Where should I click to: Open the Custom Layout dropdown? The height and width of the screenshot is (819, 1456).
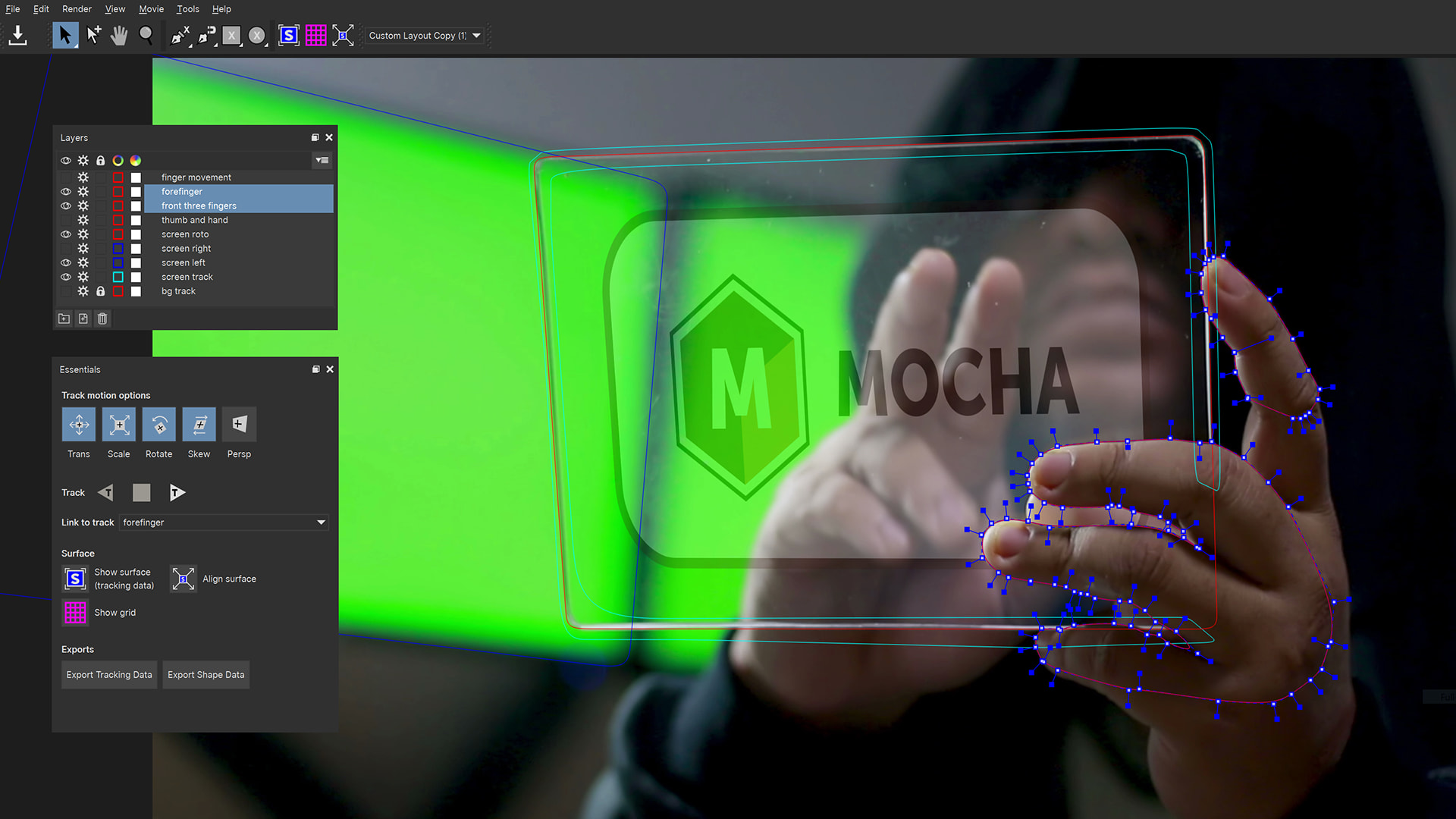tap(424, 36)
